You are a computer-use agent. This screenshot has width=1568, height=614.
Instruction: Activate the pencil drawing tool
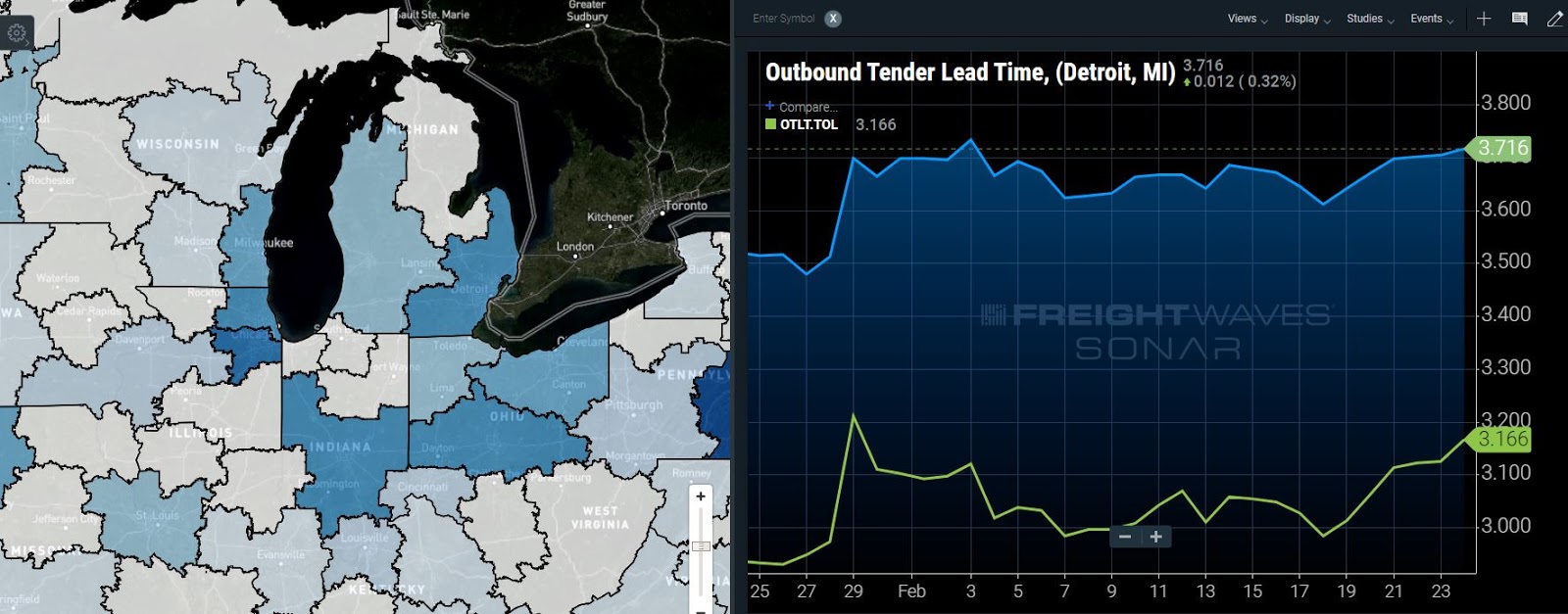tap(1554, 19)
